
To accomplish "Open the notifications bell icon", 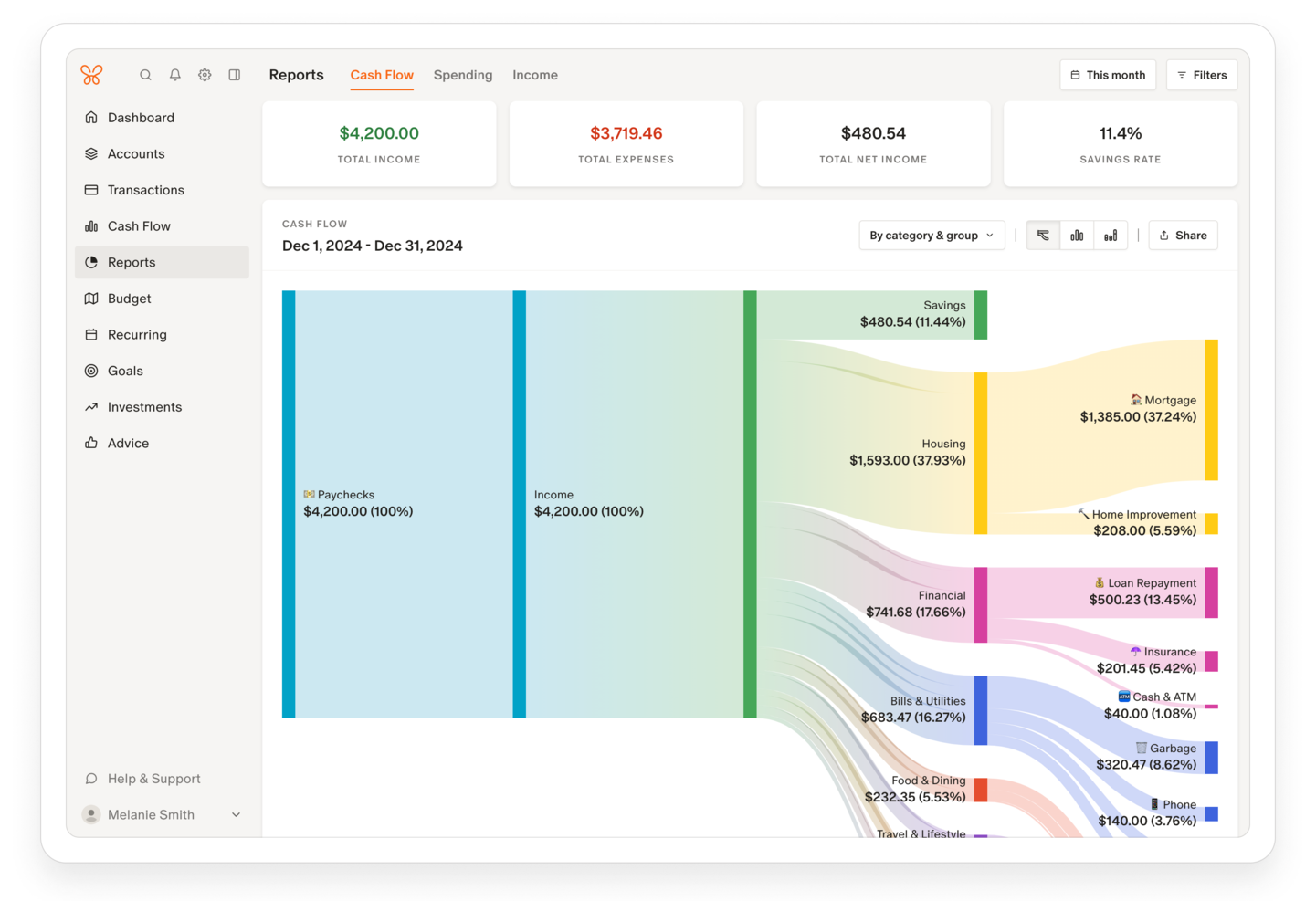I will click(x=174, y=75).
